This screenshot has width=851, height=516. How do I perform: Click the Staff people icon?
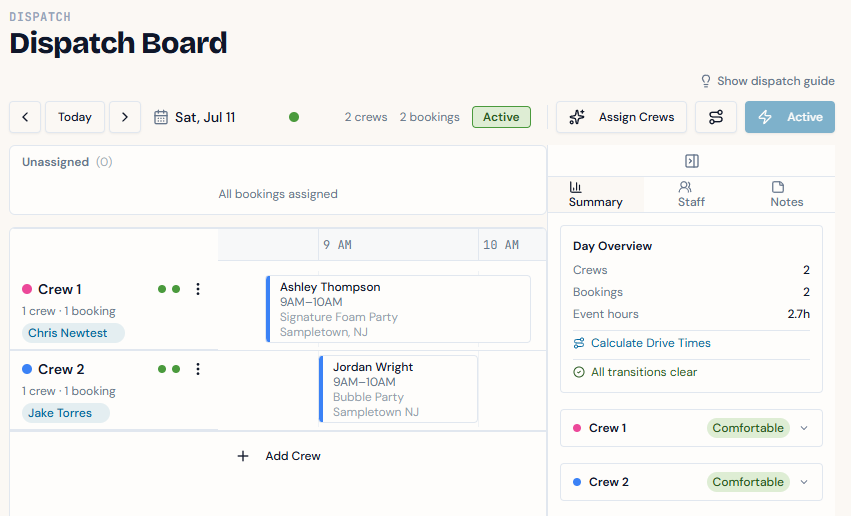[685, 187]
